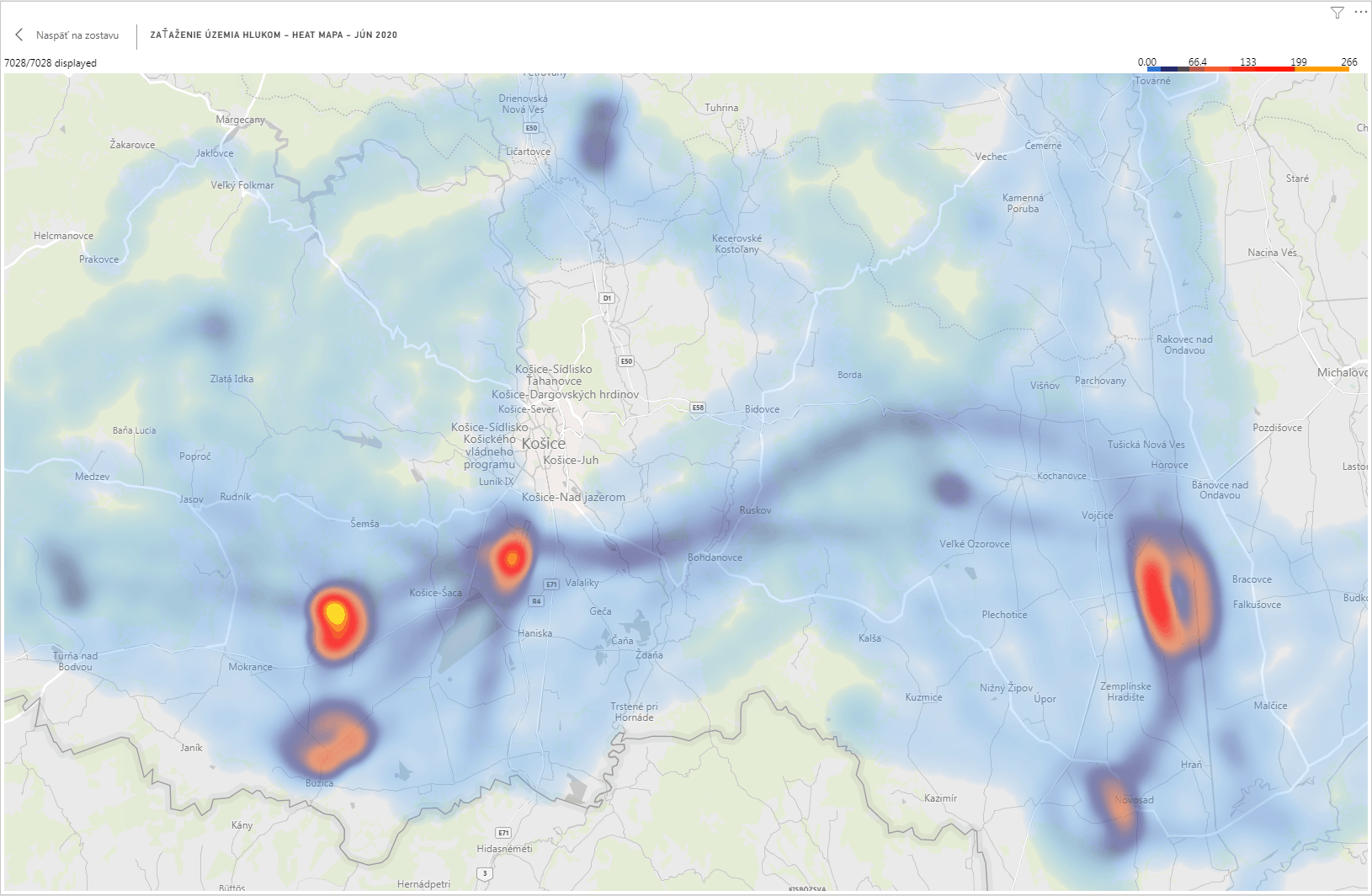Click the E71 road shield near Valaliky
The height and width of the screenshot is (896, 1372).
551,584
